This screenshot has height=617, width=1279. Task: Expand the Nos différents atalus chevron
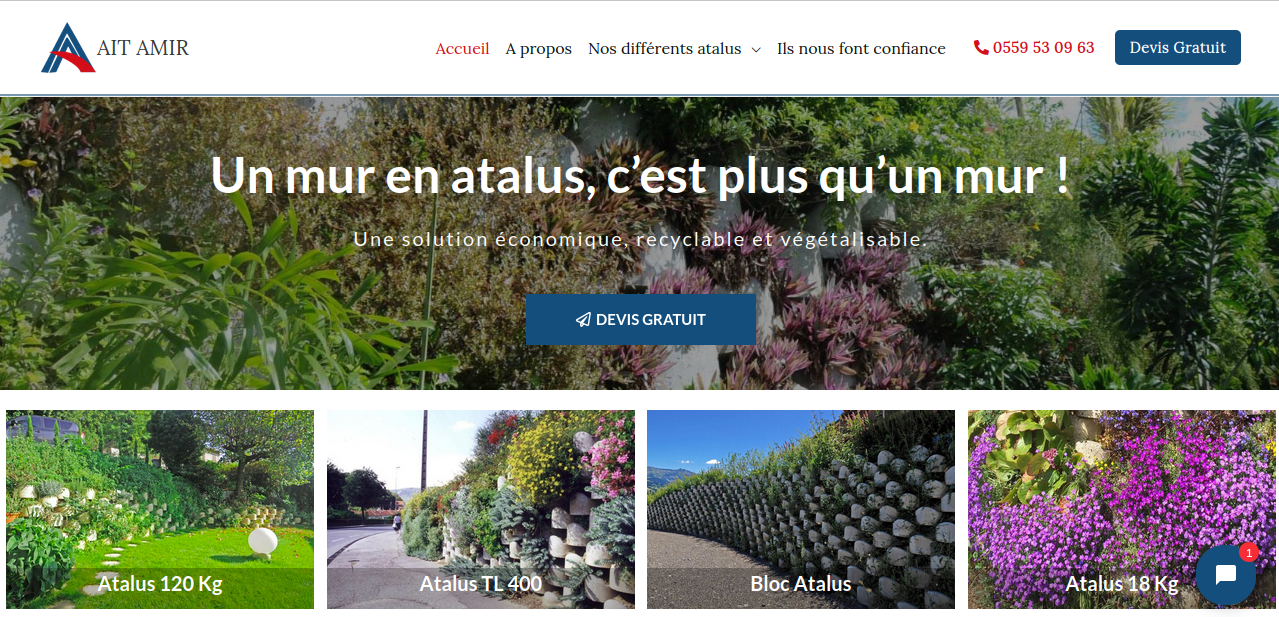point(756,49)
